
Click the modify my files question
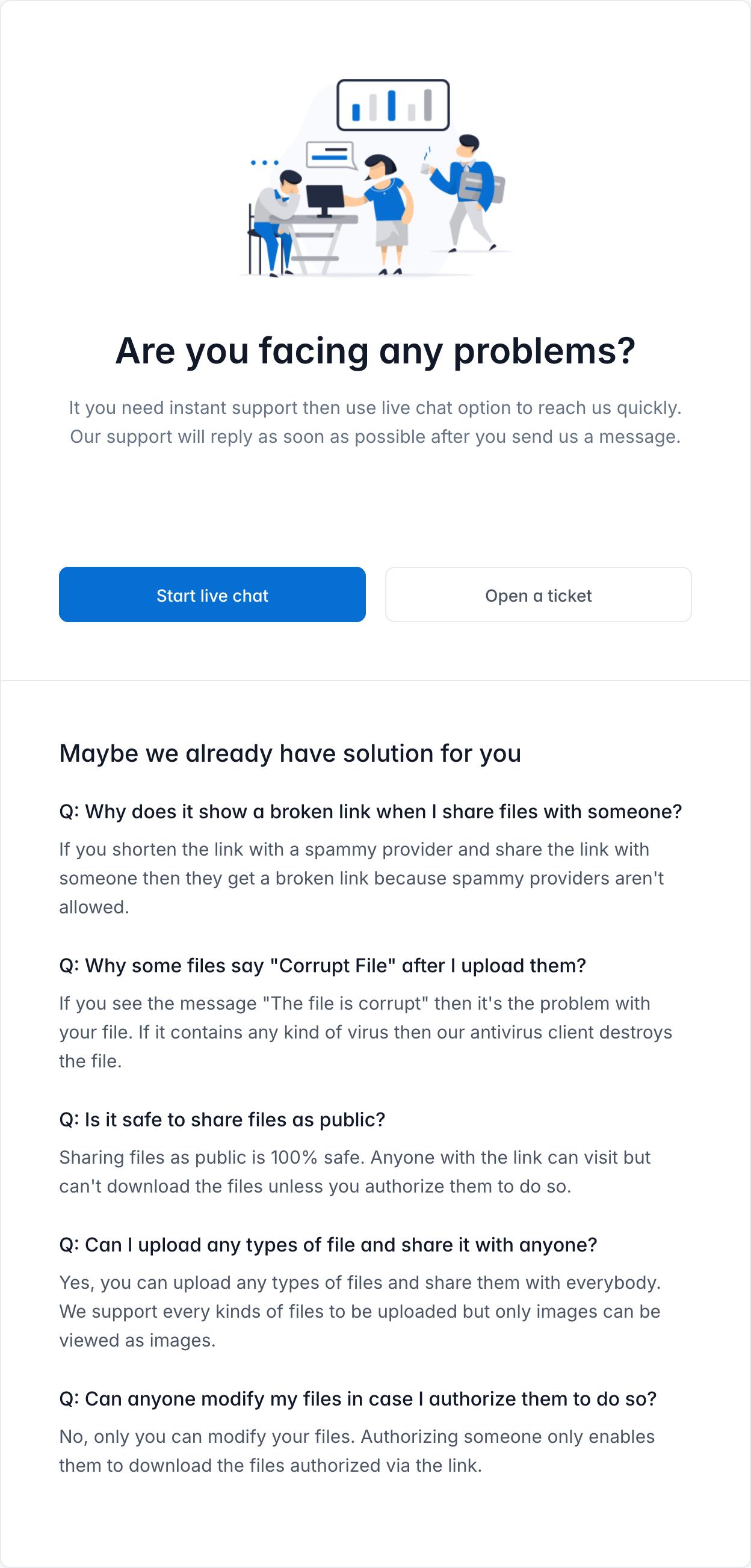point(357,1399)
